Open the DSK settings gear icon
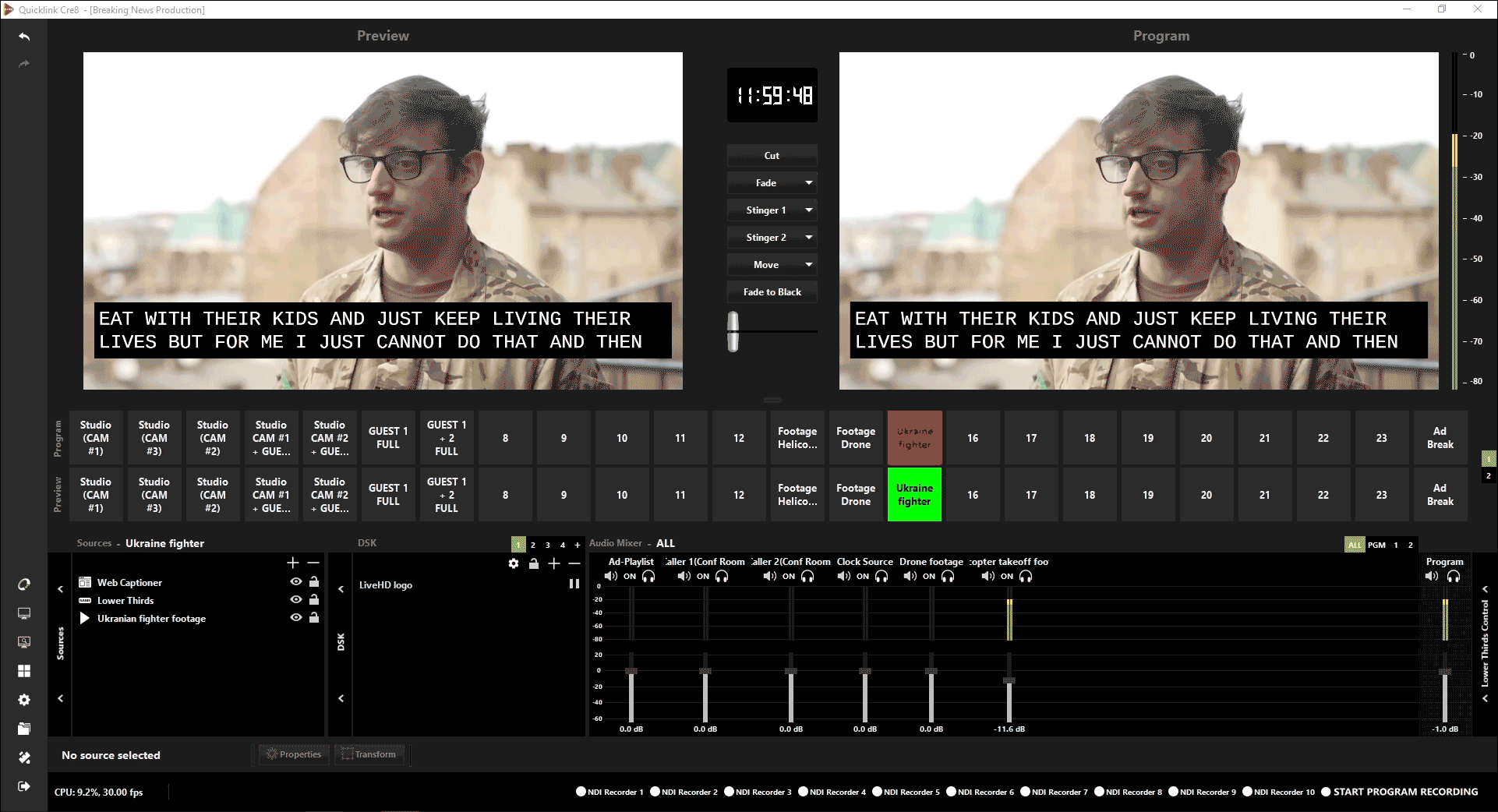 [514, 563]
